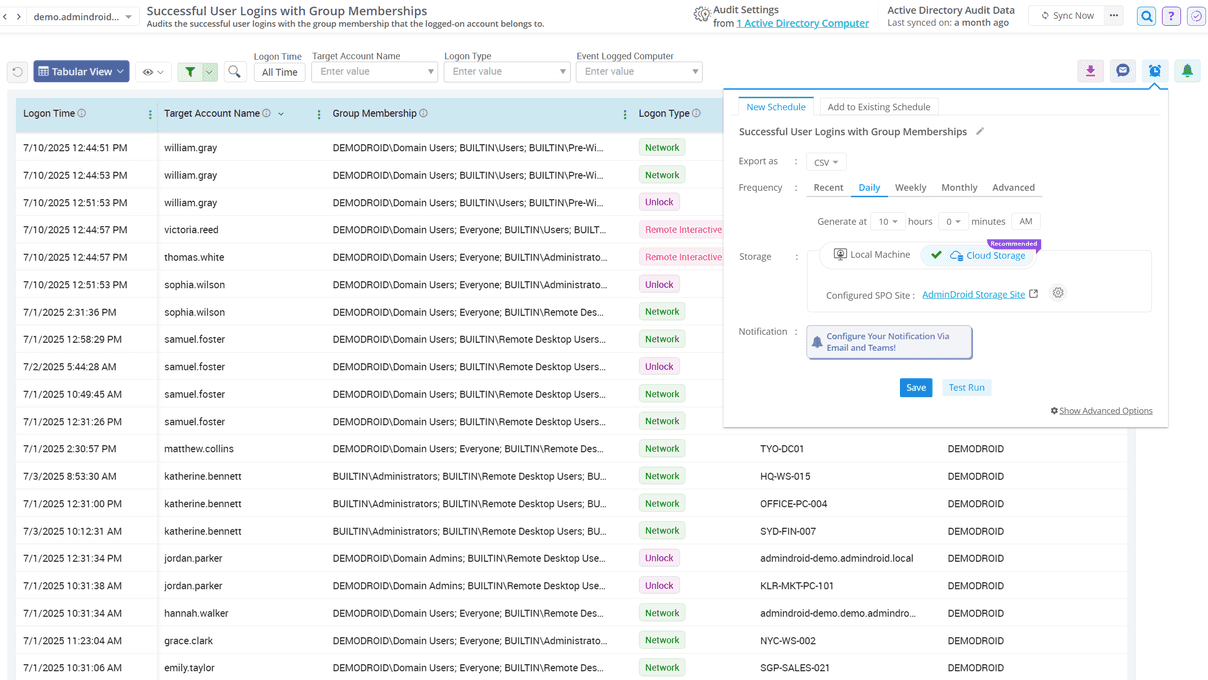The image size is (1208, 680).
Task: Switch to the New Schedule tab
Action: [x=776, y=107]
